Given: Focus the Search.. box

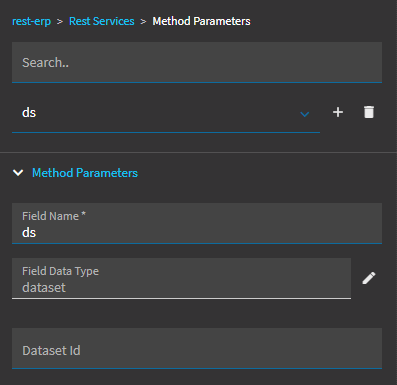Looking at the screenshot, I should tap(197, 62).
